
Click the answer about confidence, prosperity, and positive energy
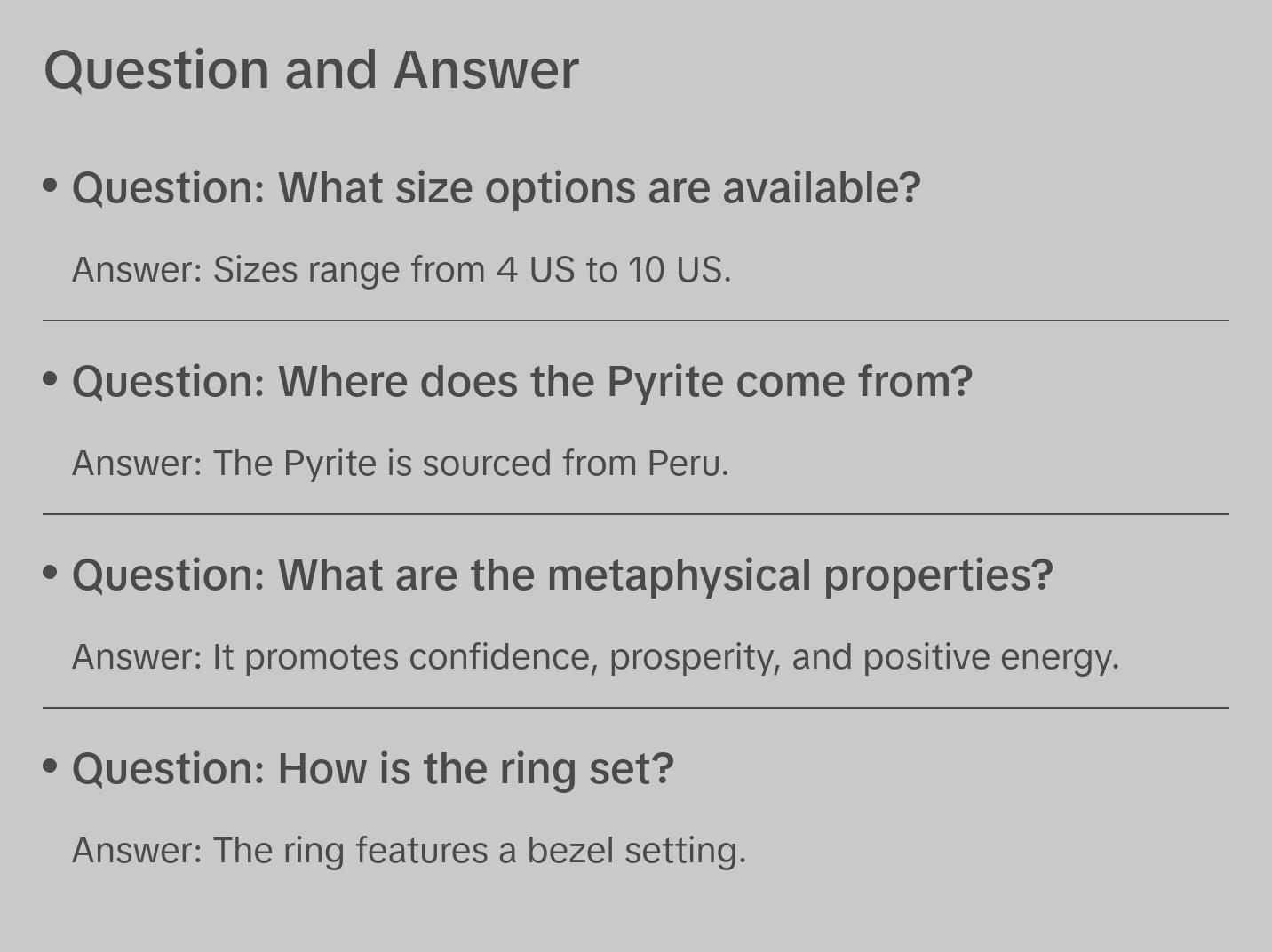pos(595,657)
